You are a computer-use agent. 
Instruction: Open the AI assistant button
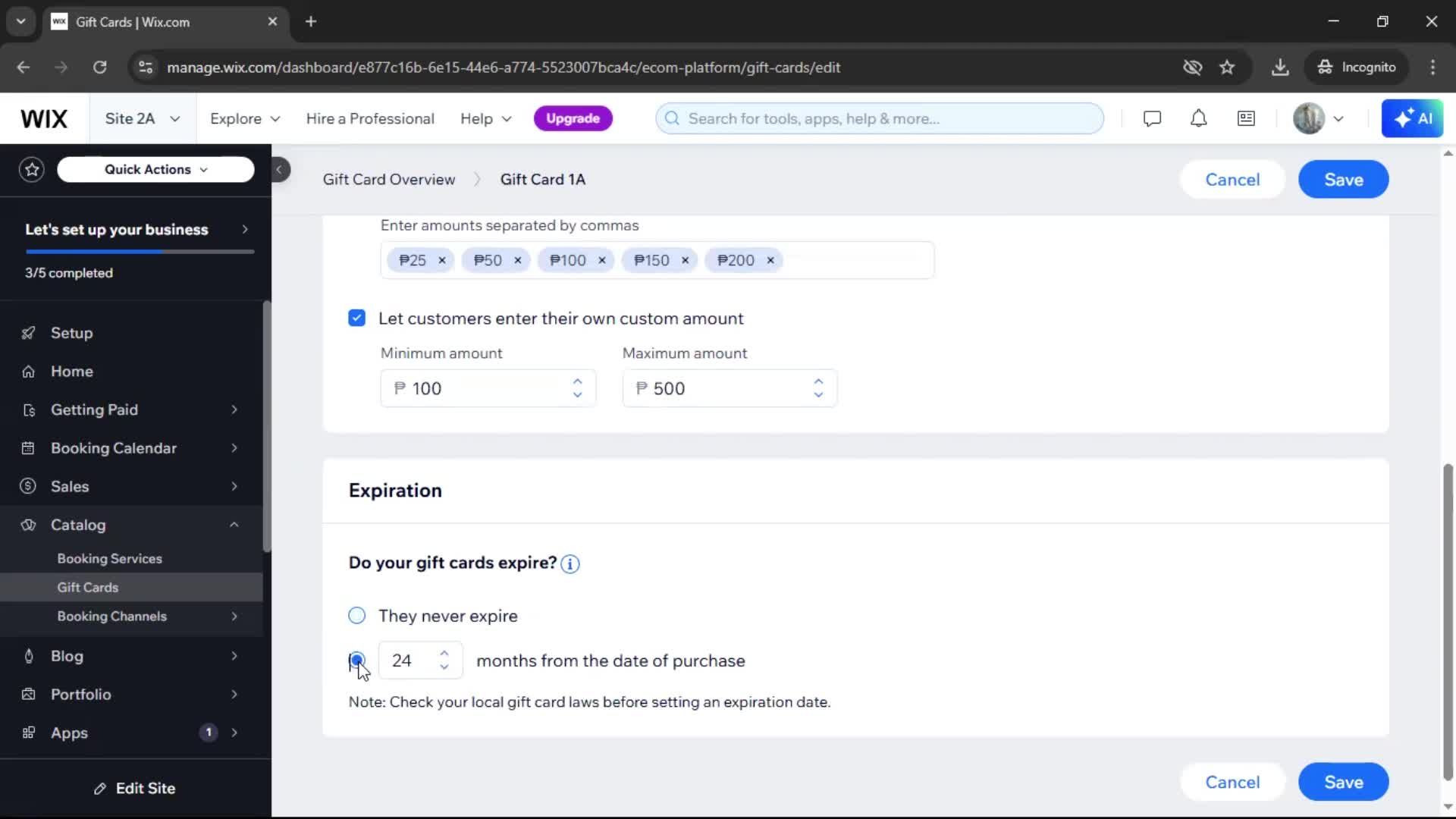tap(1412, 118)
